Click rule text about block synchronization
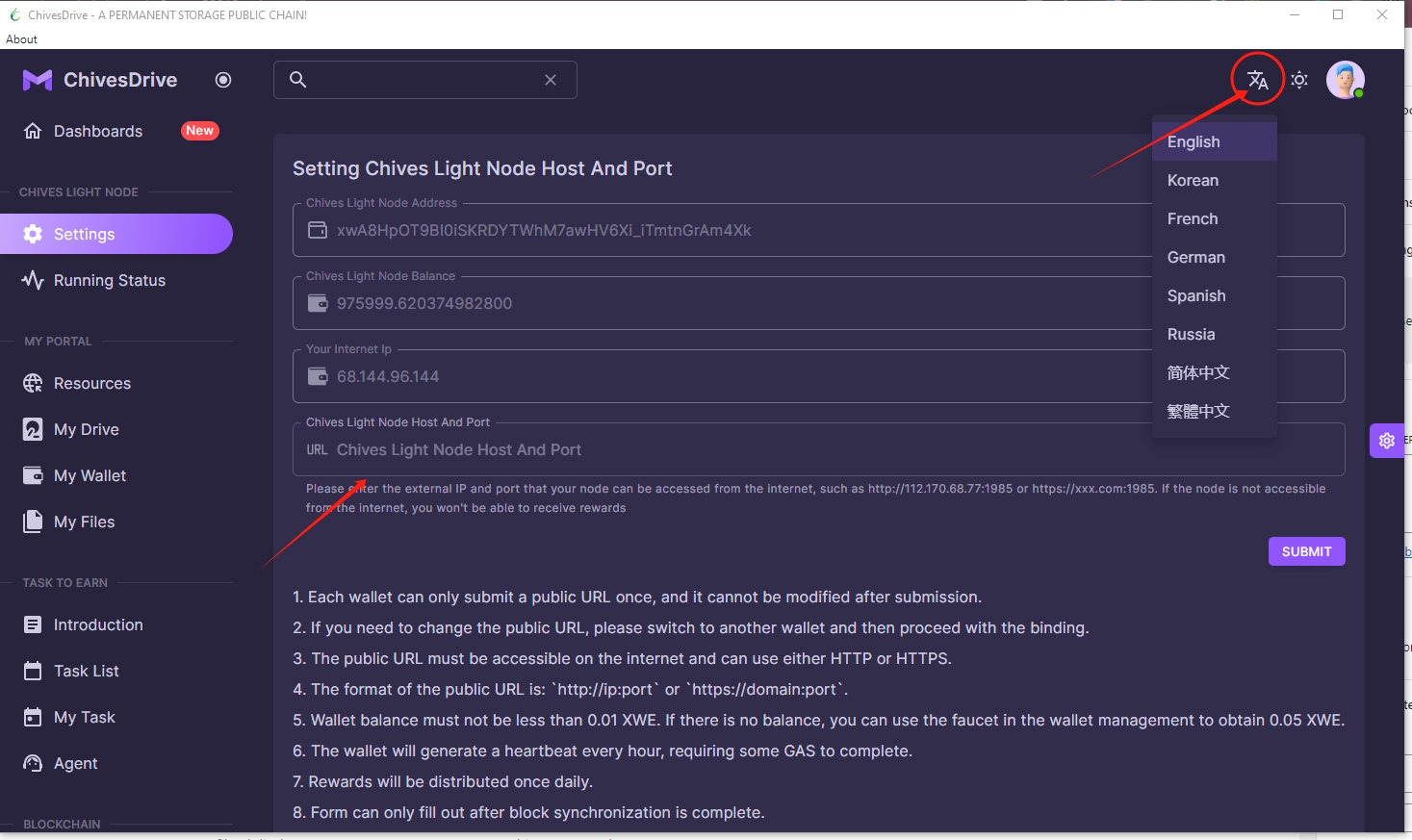The height and width of the screenshot is (840, 1412). pos(528,812)
